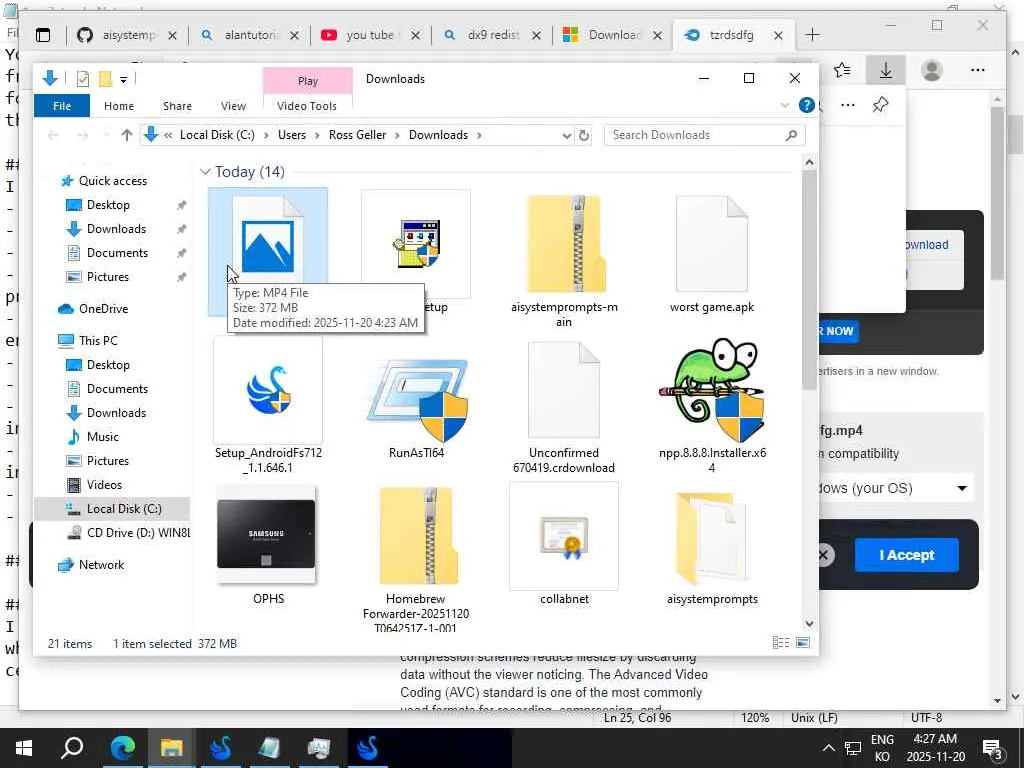1024x768 pixels.
Task: Open the aisystemprompts-main zip file
Action: tap(564, 260)
